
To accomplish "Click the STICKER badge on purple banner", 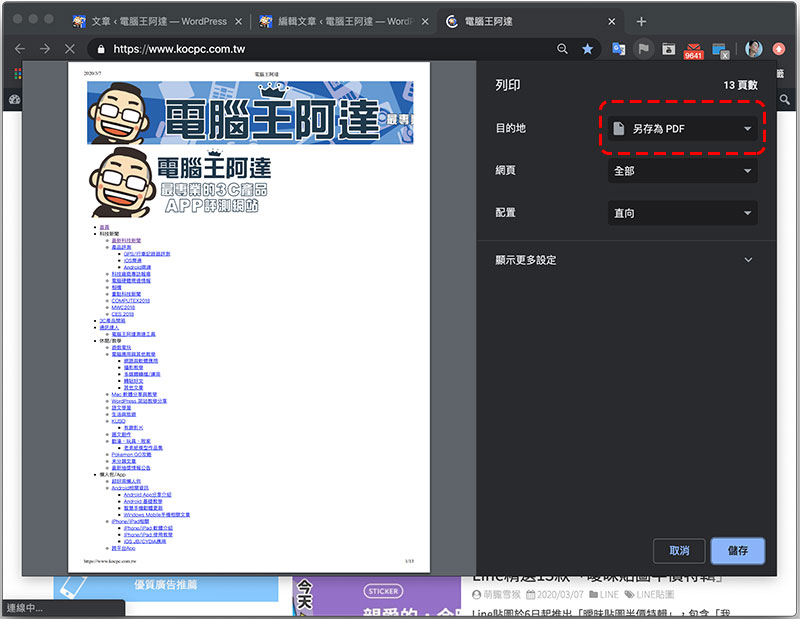I will (383, 591).
